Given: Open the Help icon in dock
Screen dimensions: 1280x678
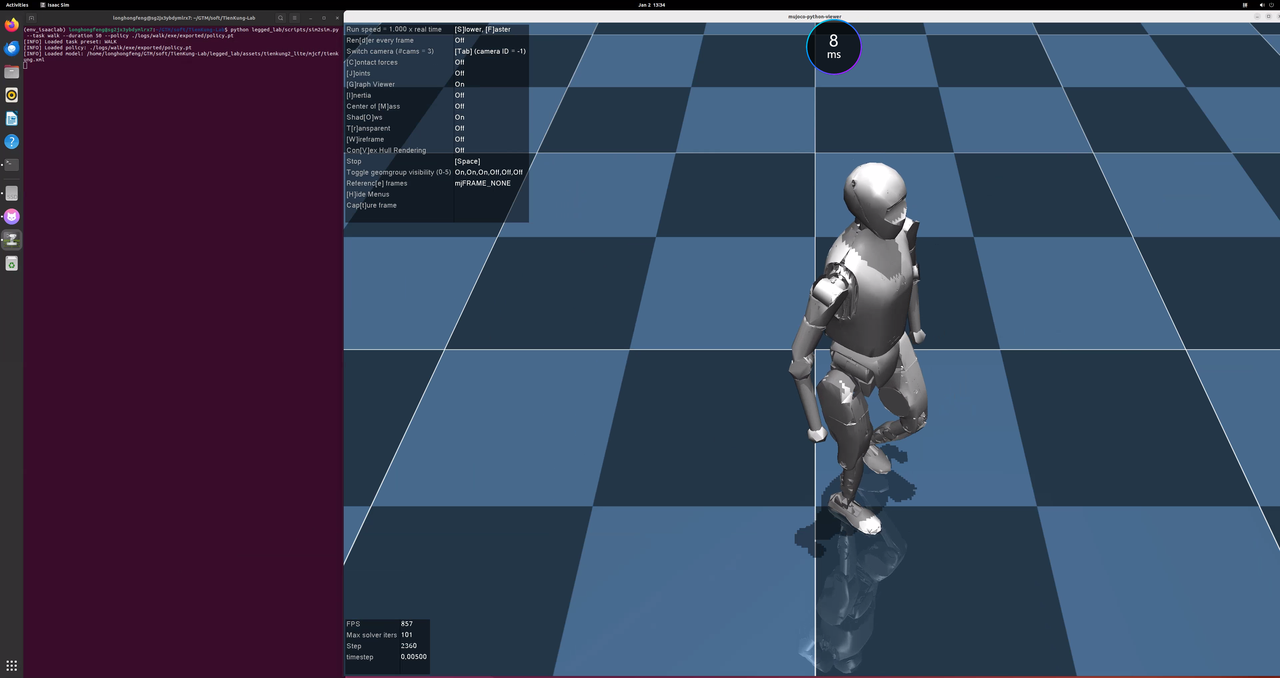Looking at the screenshot, I should pos(12,142).
